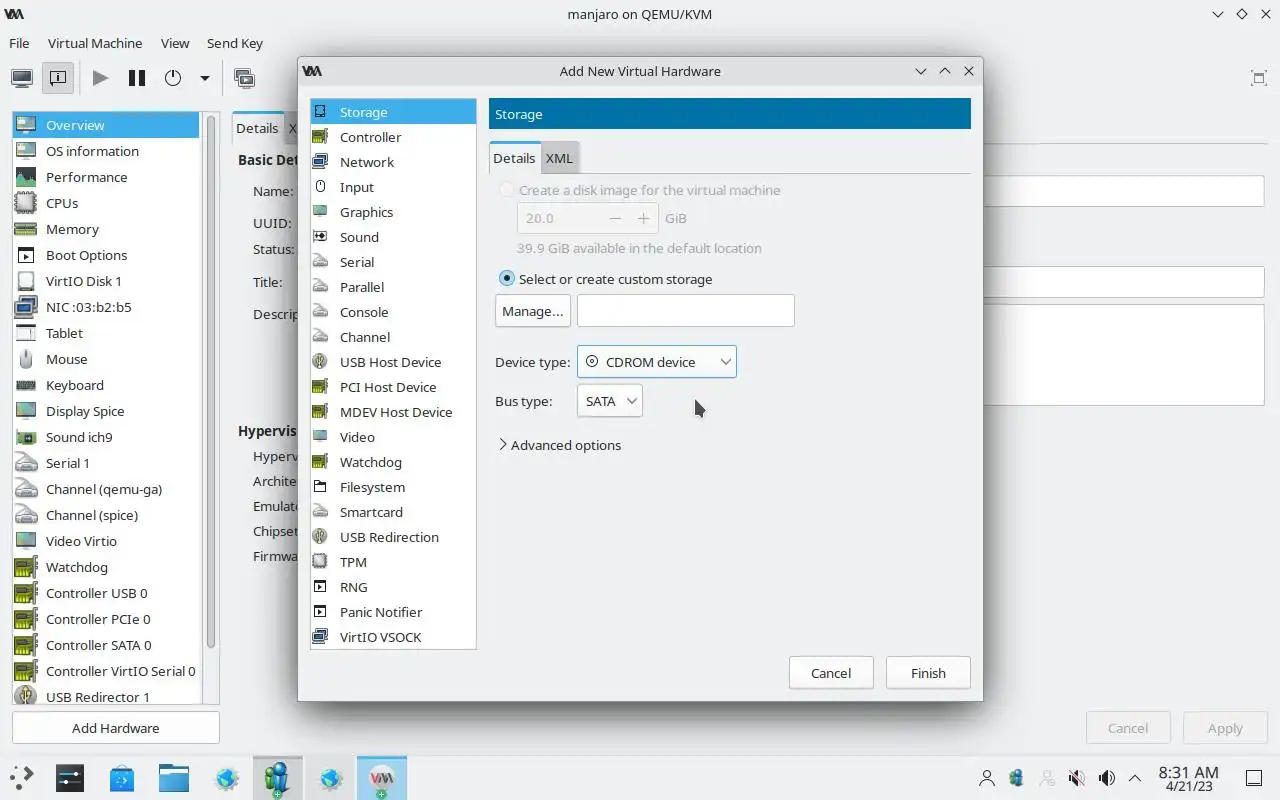Select VirtIO Disk 1 in main window
The width and height of the screenshot is (1280, 800).
[106, 281]
